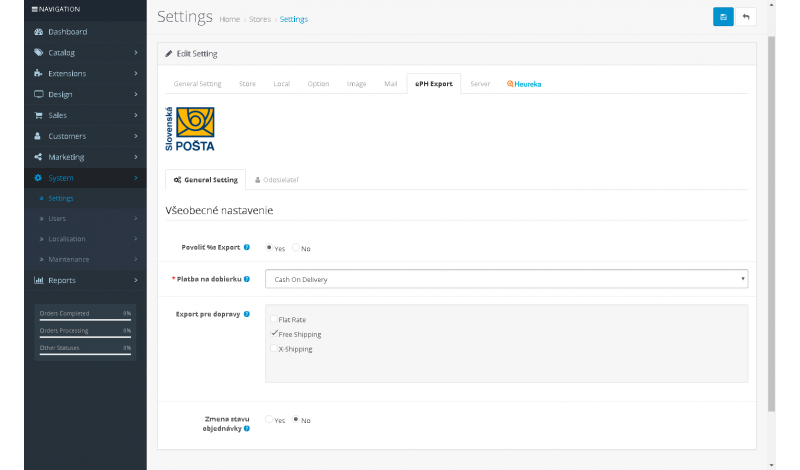Click the navigation hamburger icon
Screen dimensions: 800x470
pos(35,9)
